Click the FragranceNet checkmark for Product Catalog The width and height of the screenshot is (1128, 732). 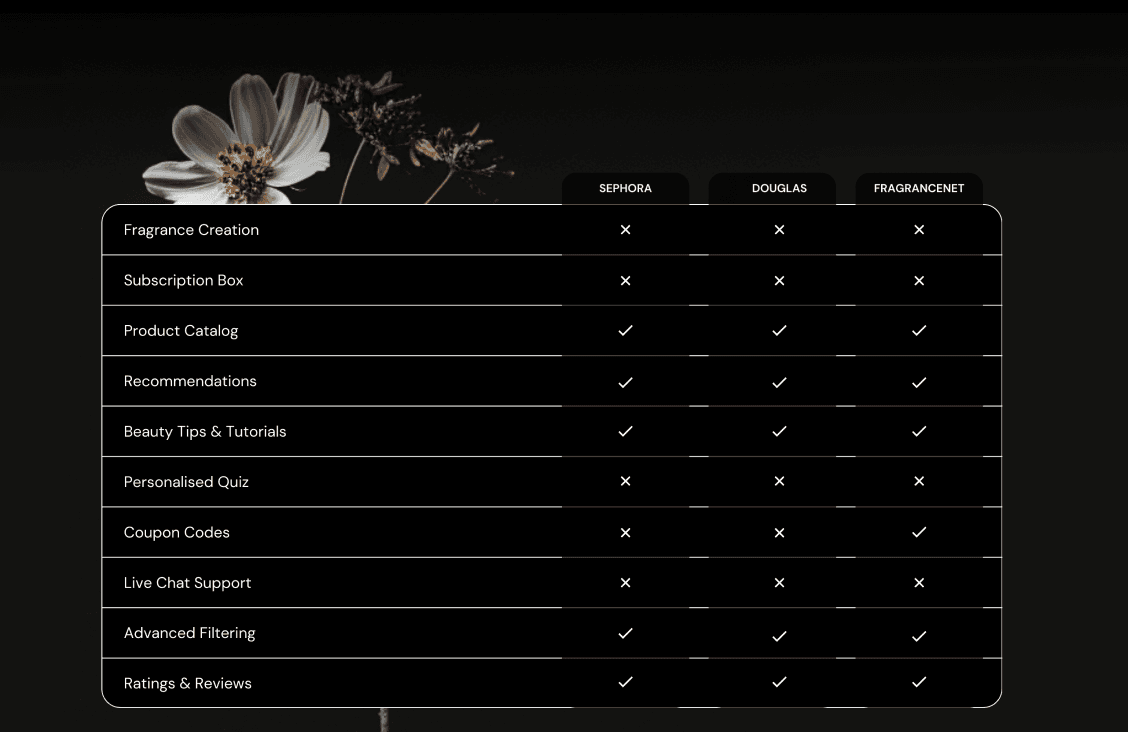(919, 330)
